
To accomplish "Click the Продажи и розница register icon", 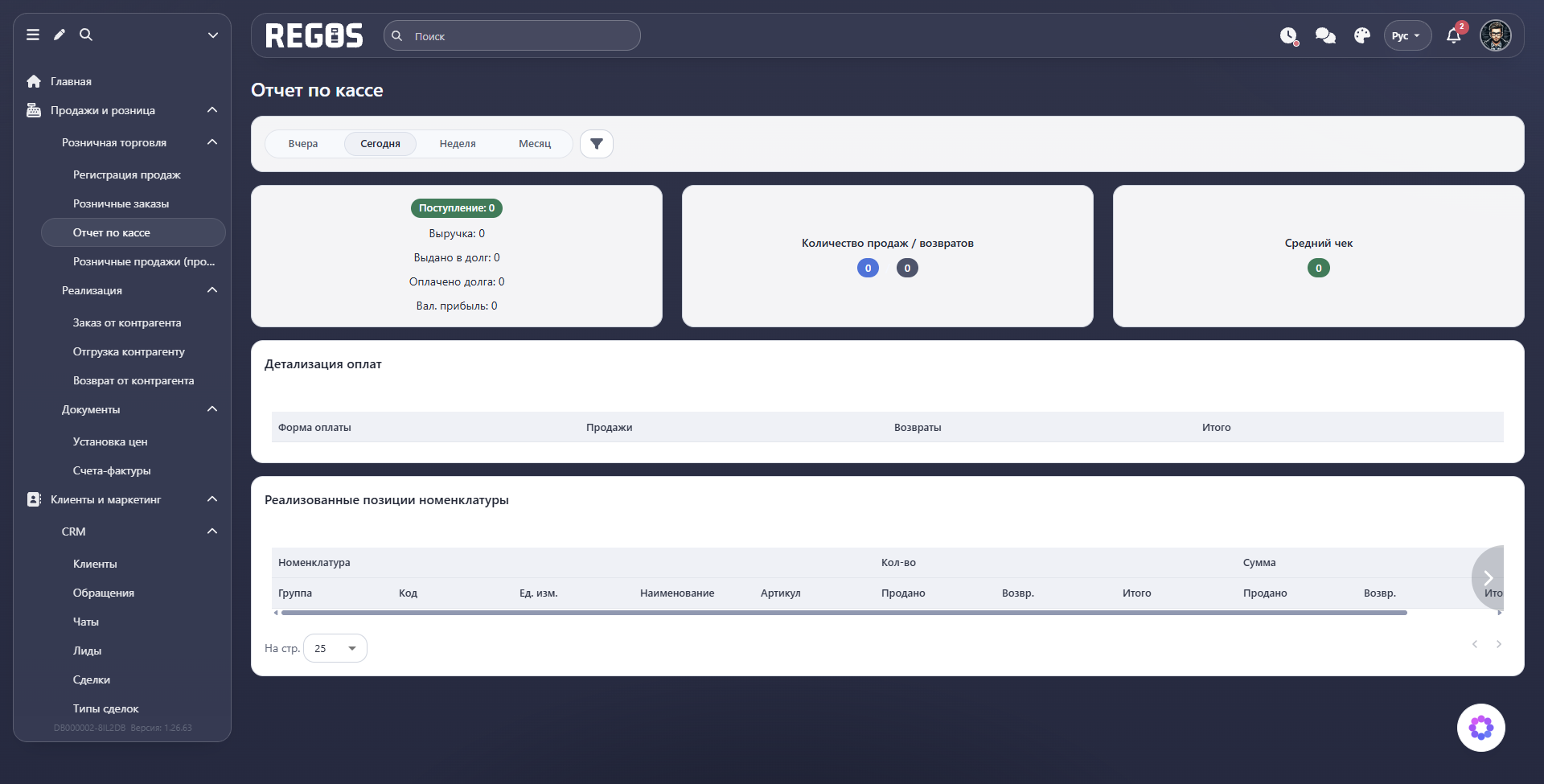I will click(34, 110).
